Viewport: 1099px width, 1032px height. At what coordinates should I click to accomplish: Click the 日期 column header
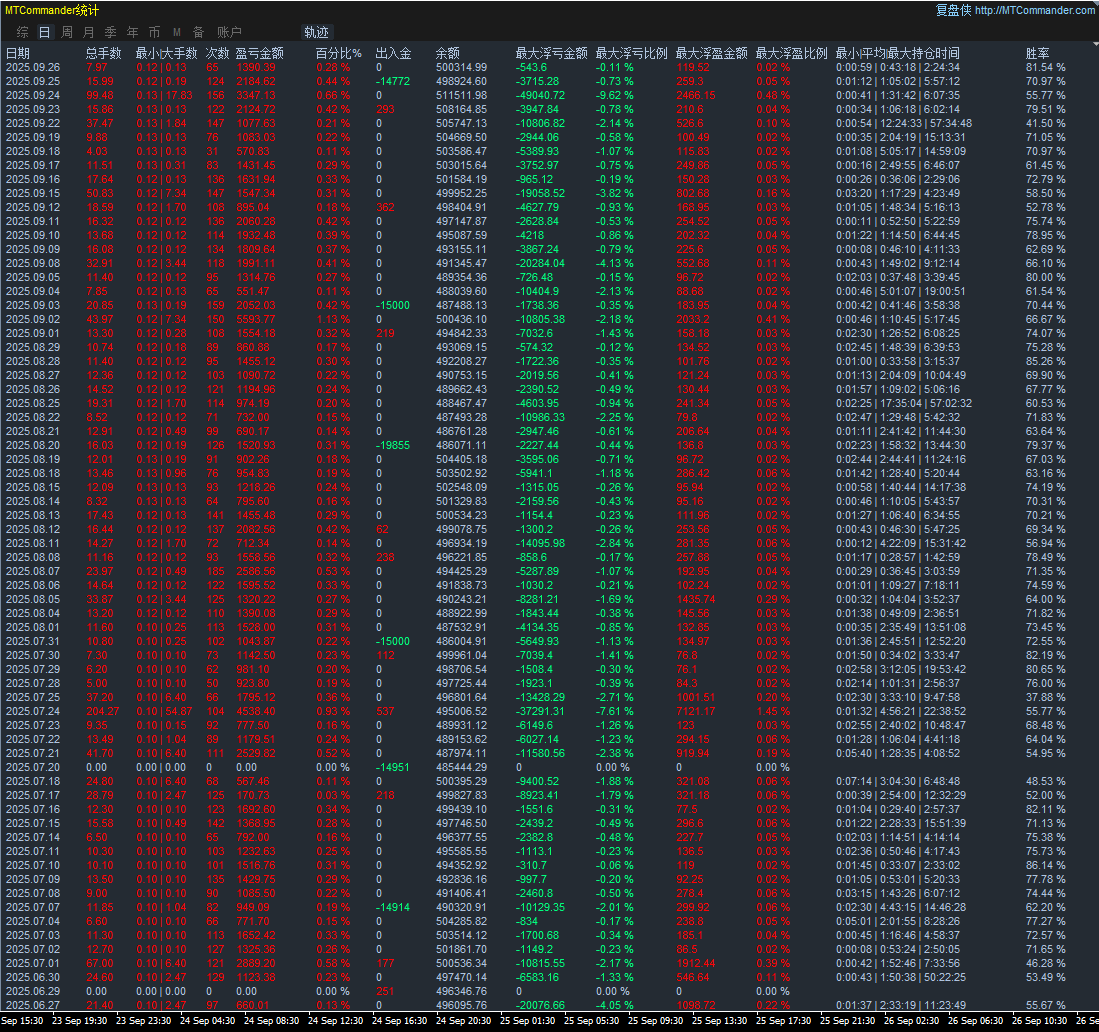(18, 53)
